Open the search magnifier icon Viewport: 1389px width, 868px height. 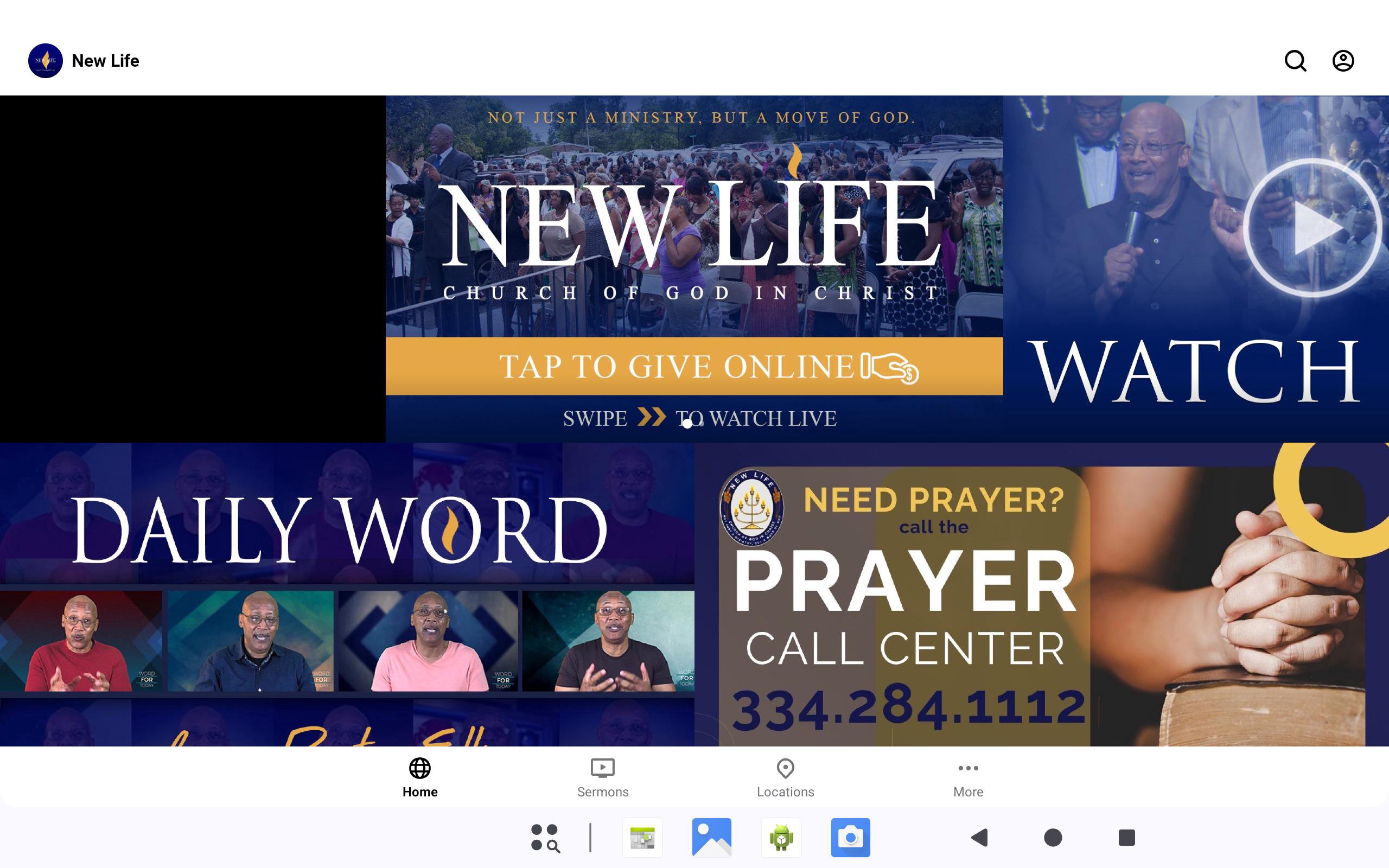pos(1295,61)
